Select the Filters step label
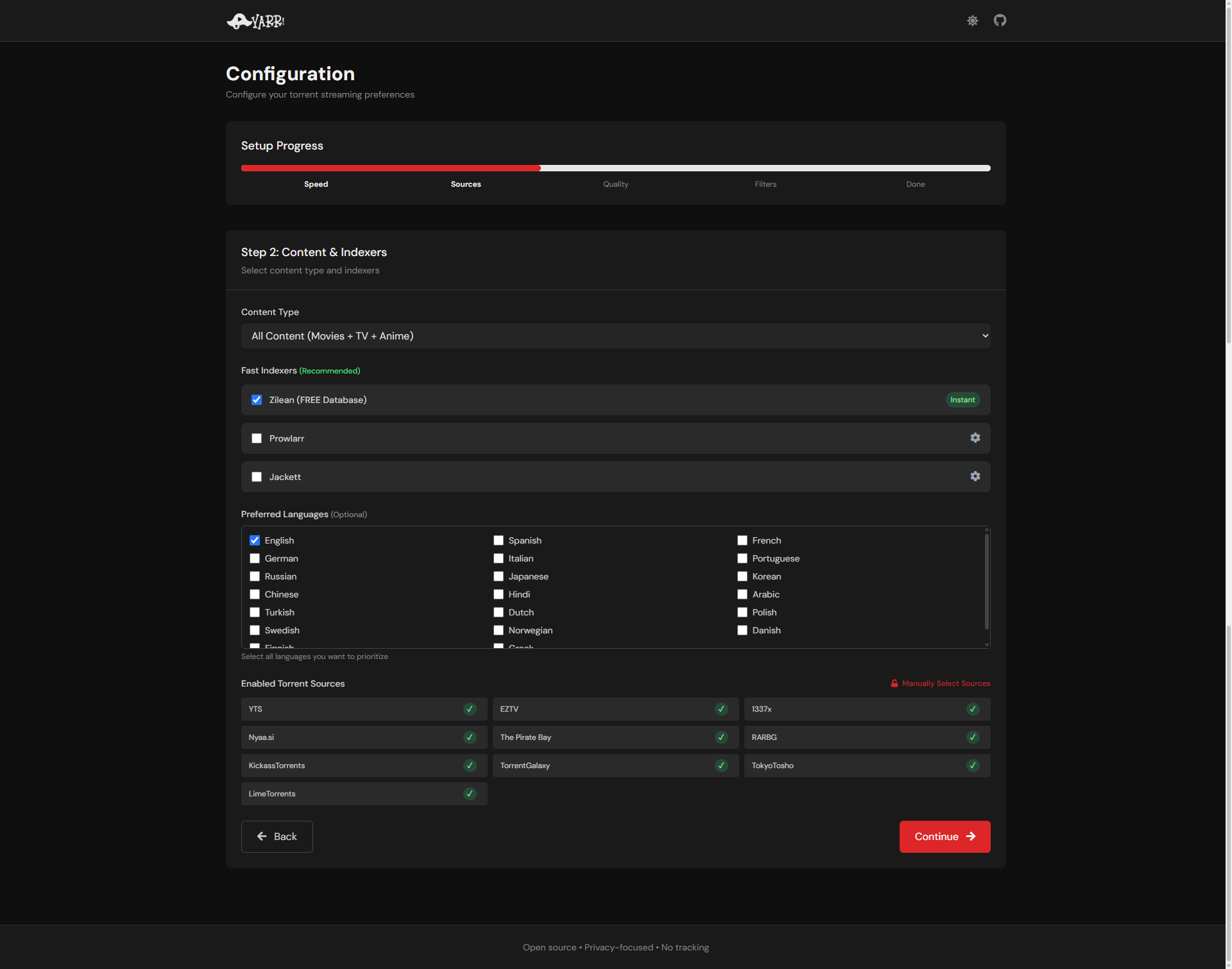This screenshot has height=969, width=1232. pyautogui.click(x=765, y=184)
